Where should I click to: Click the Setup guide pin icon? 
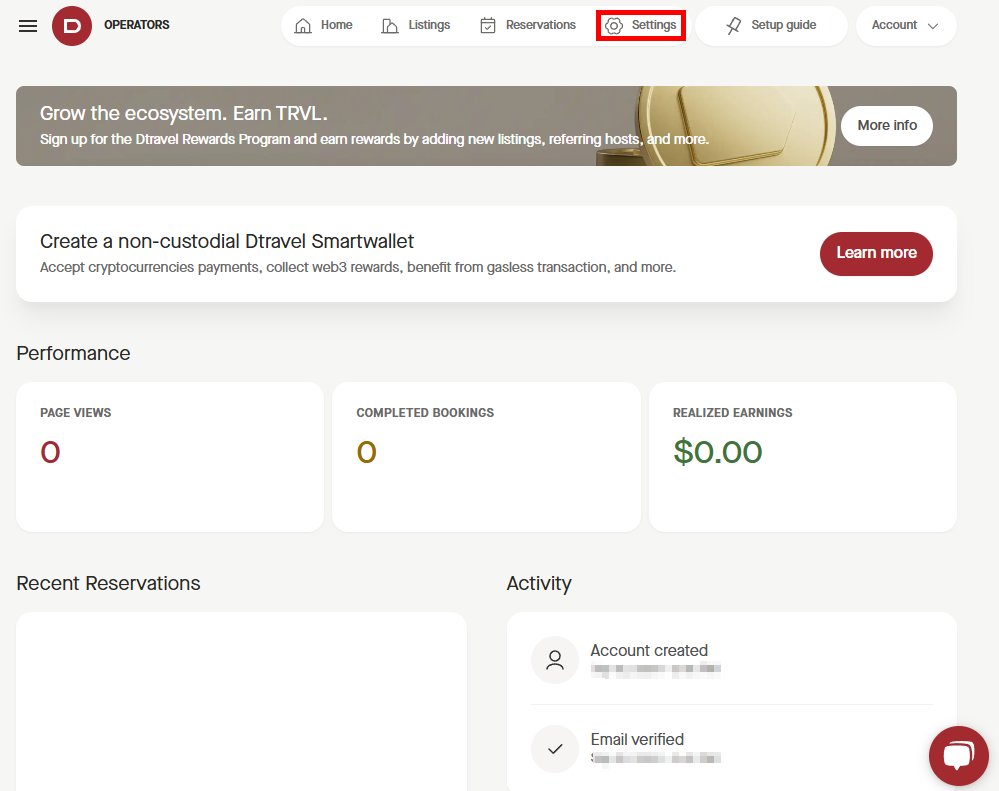[734, 25]
